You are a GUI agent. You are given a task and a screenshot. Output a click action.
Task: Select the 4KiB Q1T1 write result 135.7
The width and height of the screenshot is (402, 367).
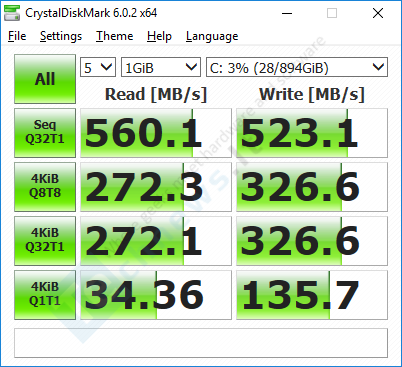[x=312, y=295]
